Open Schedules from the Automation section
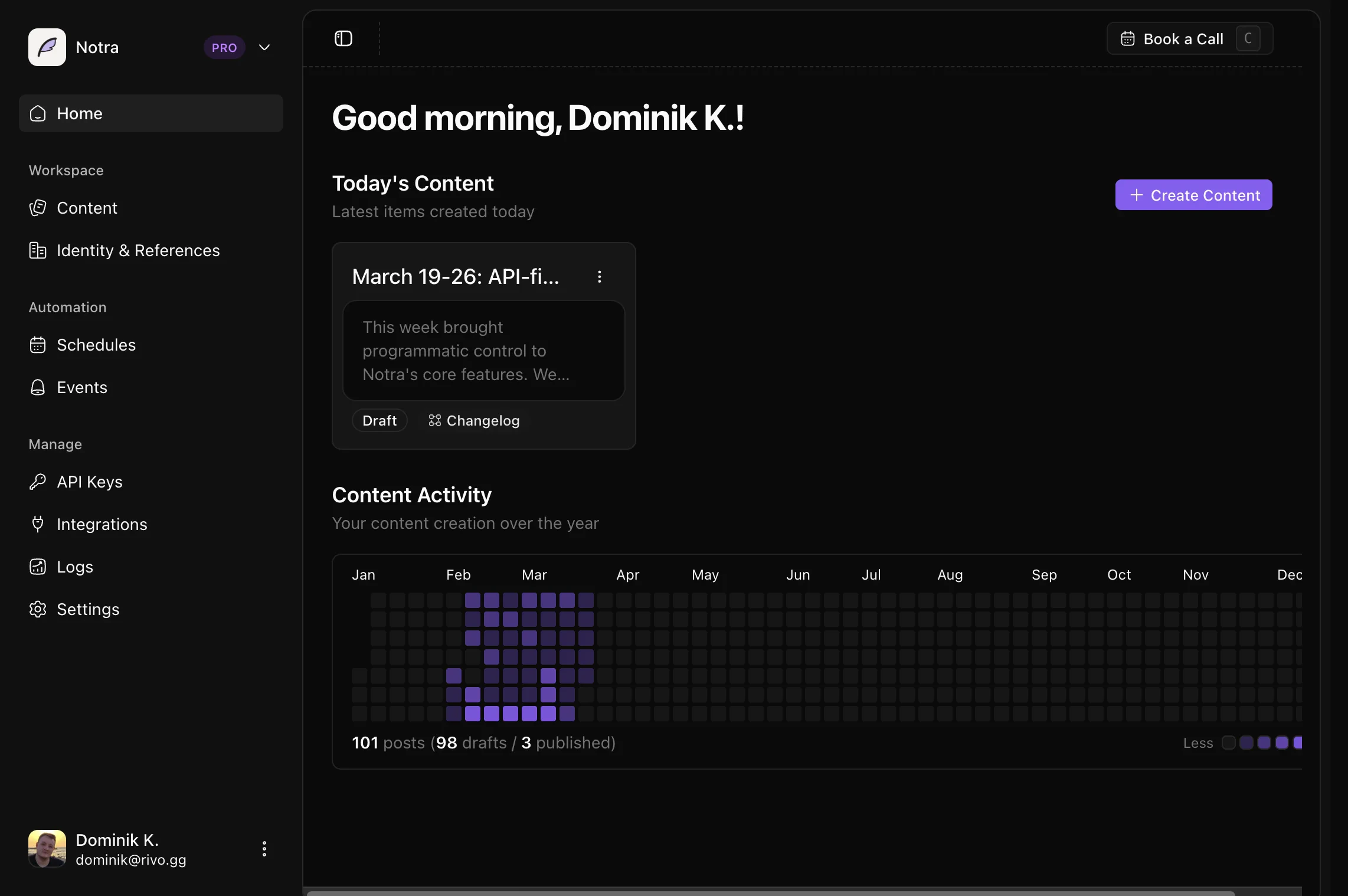This screenshot has height=896, width=1348. [x=96, y=345]
